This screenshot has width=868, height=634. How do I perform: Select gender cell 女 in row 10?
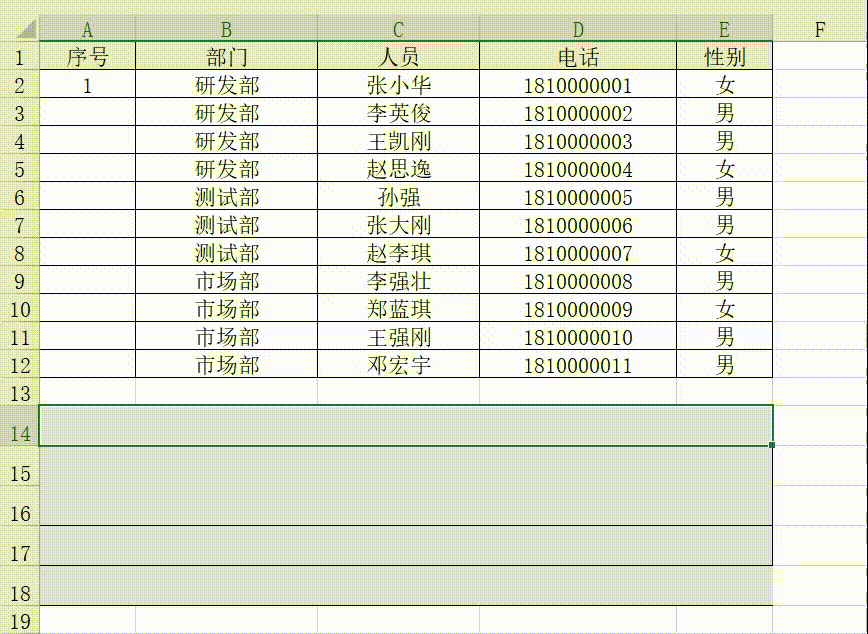[x=724, y=308]
